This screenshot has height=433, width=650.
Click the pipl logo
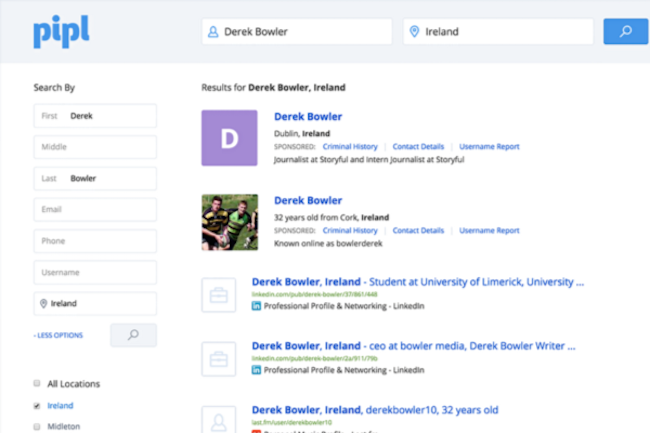point(61,32)
